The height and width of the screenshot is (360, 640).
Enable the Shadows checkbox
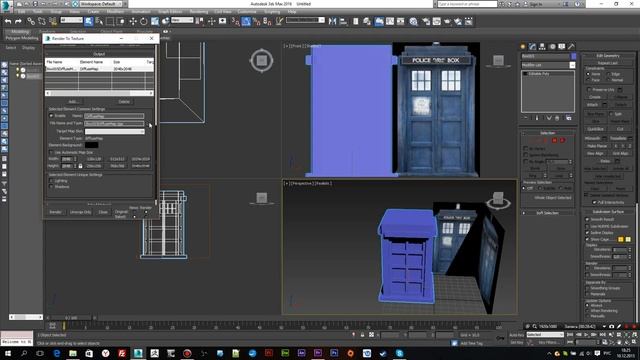tap(51, 187)
